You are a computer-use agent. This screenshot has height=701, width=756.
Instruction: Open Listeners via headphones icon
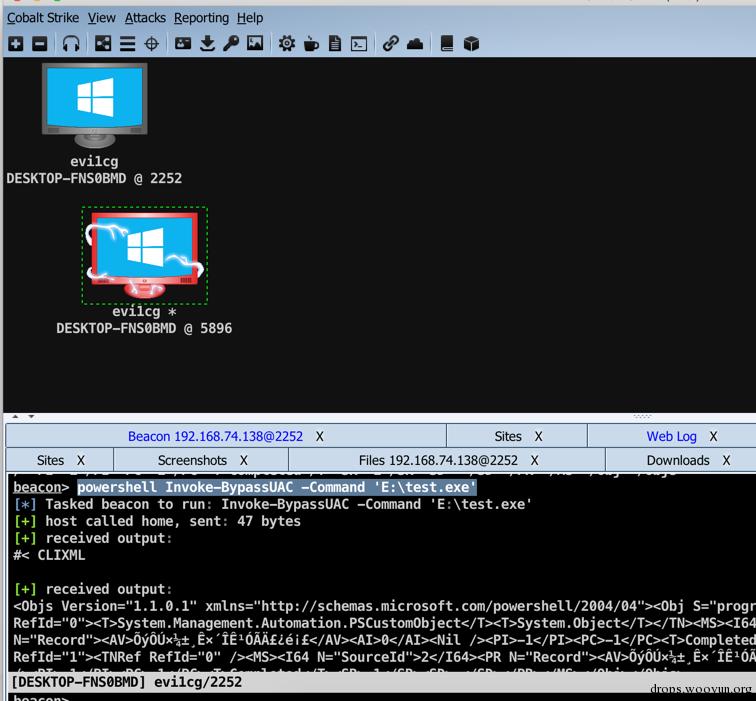pyautogui.click(x=71, y=44)
